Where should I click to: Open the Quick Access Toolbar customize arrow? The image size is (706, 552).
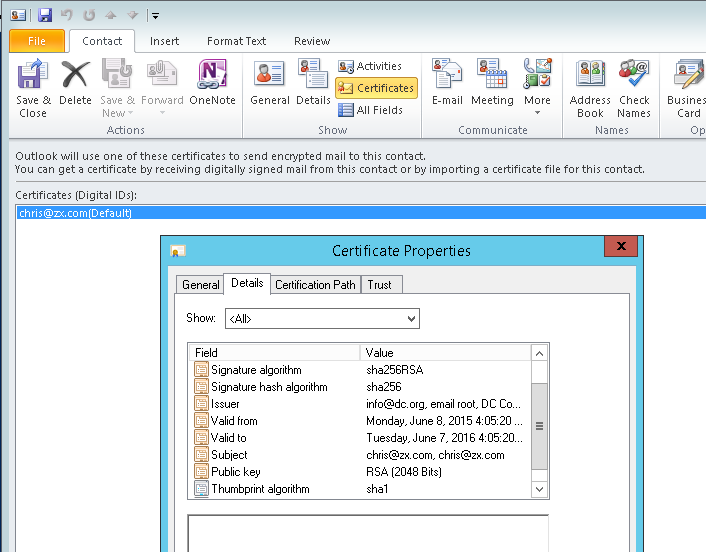(155, 16)
